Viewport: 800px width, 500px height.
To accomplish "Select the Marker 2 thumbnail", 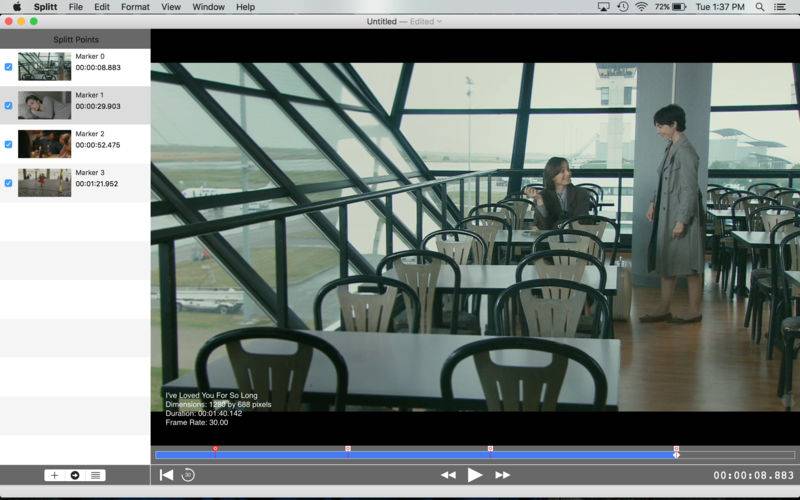I will tap(44, 144).
